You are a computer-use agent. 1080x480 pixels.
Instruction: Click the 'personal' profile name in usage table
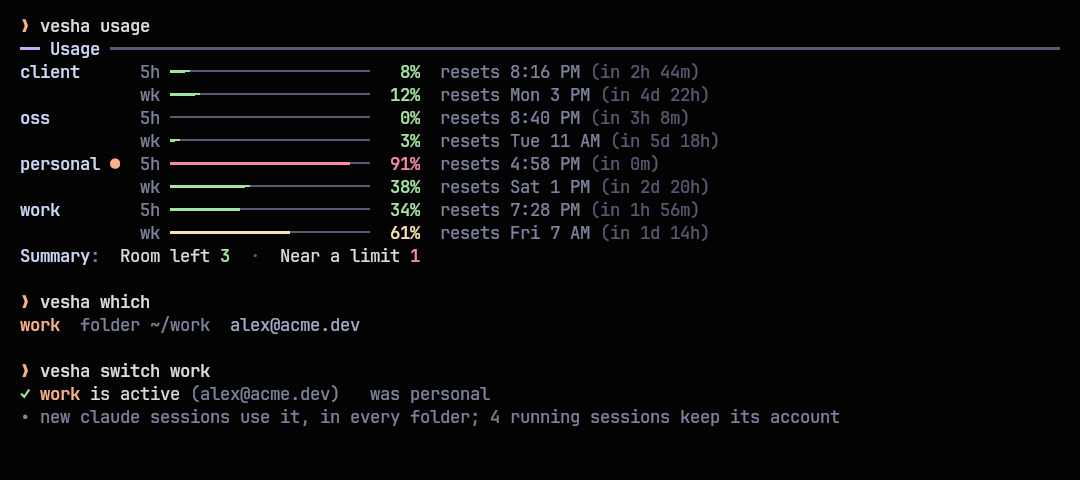(60, 165)
